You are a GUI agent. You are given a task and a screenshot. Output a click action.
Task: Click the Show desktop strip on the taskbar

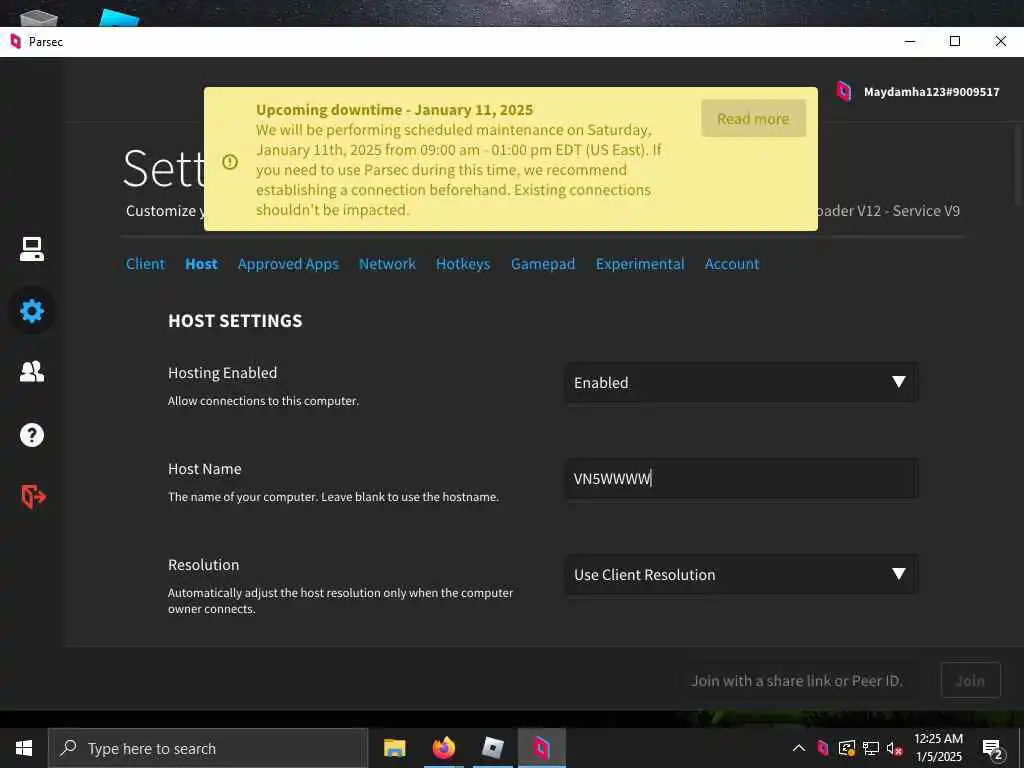[1021, 748]
